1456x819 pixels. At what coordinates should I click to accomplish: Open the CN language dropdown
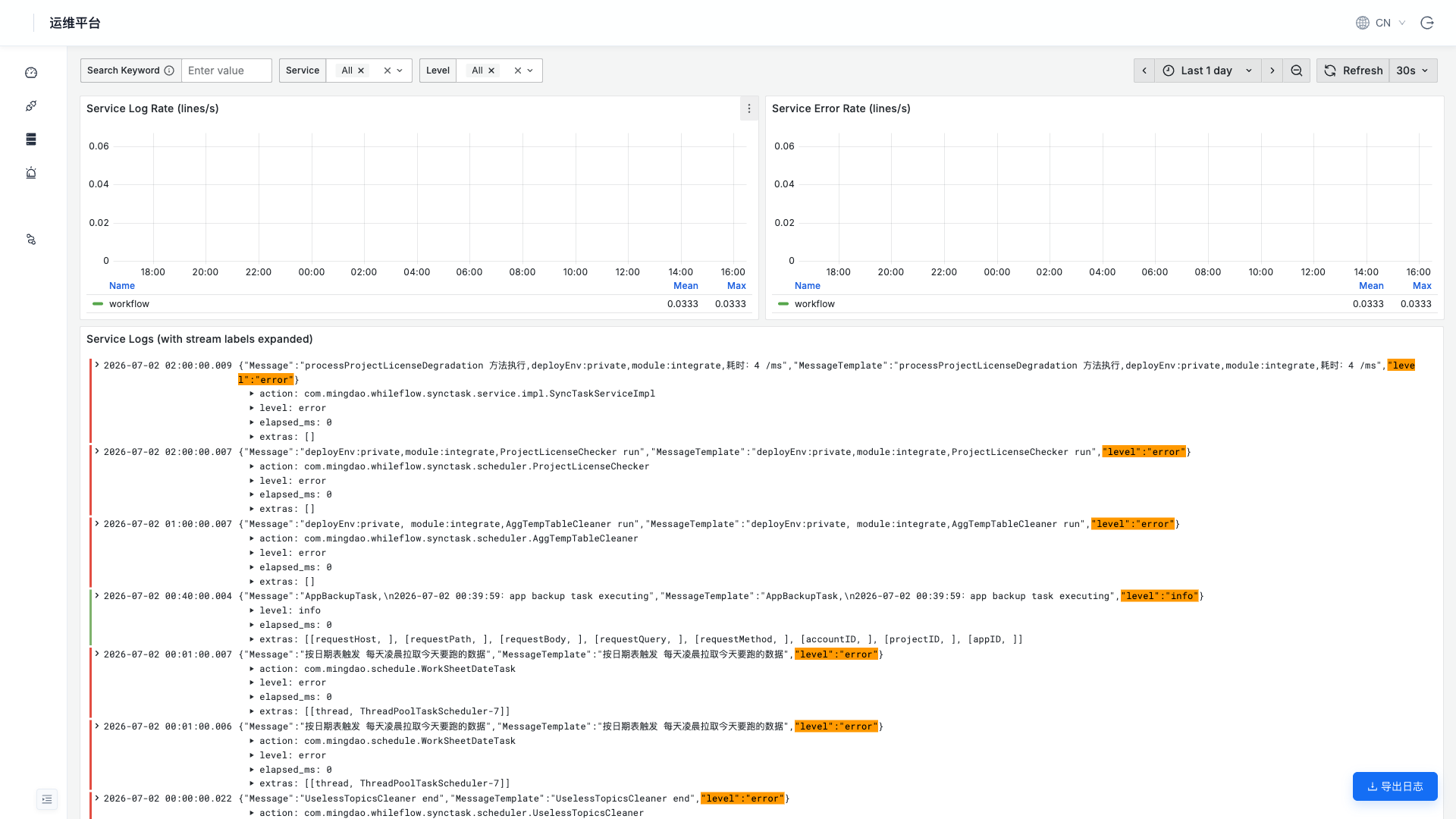click(x=1381, y=23)
